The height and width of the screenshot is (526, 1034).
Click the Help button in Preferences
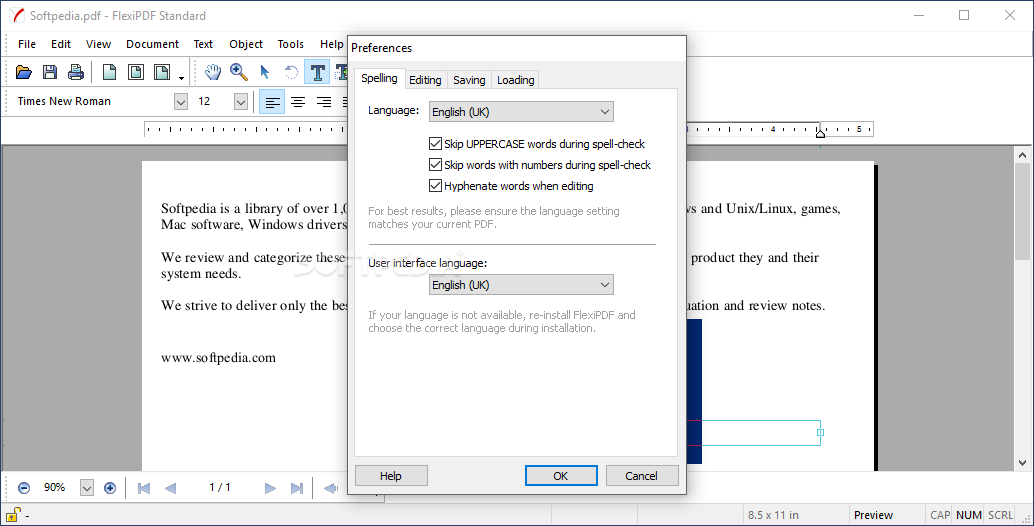pyautogui.click(x=391, y=476)
